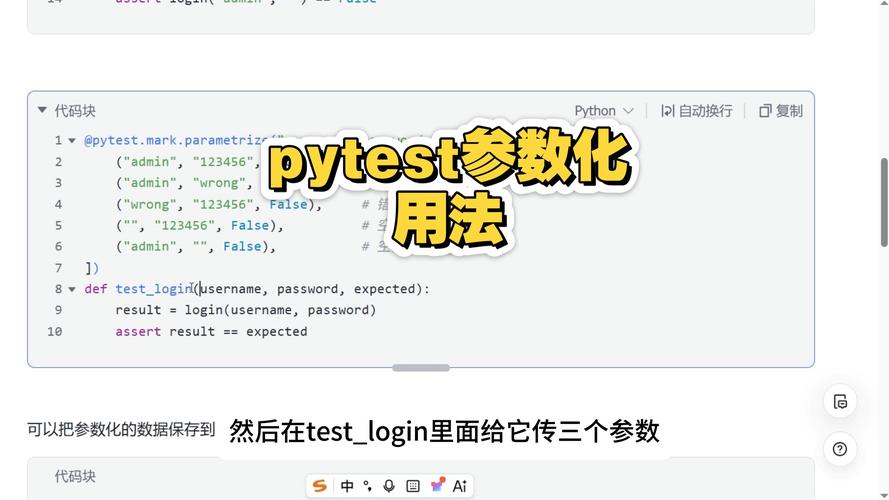
Task: Open the Python language dropdown
Action: click(x=603, y=111)
